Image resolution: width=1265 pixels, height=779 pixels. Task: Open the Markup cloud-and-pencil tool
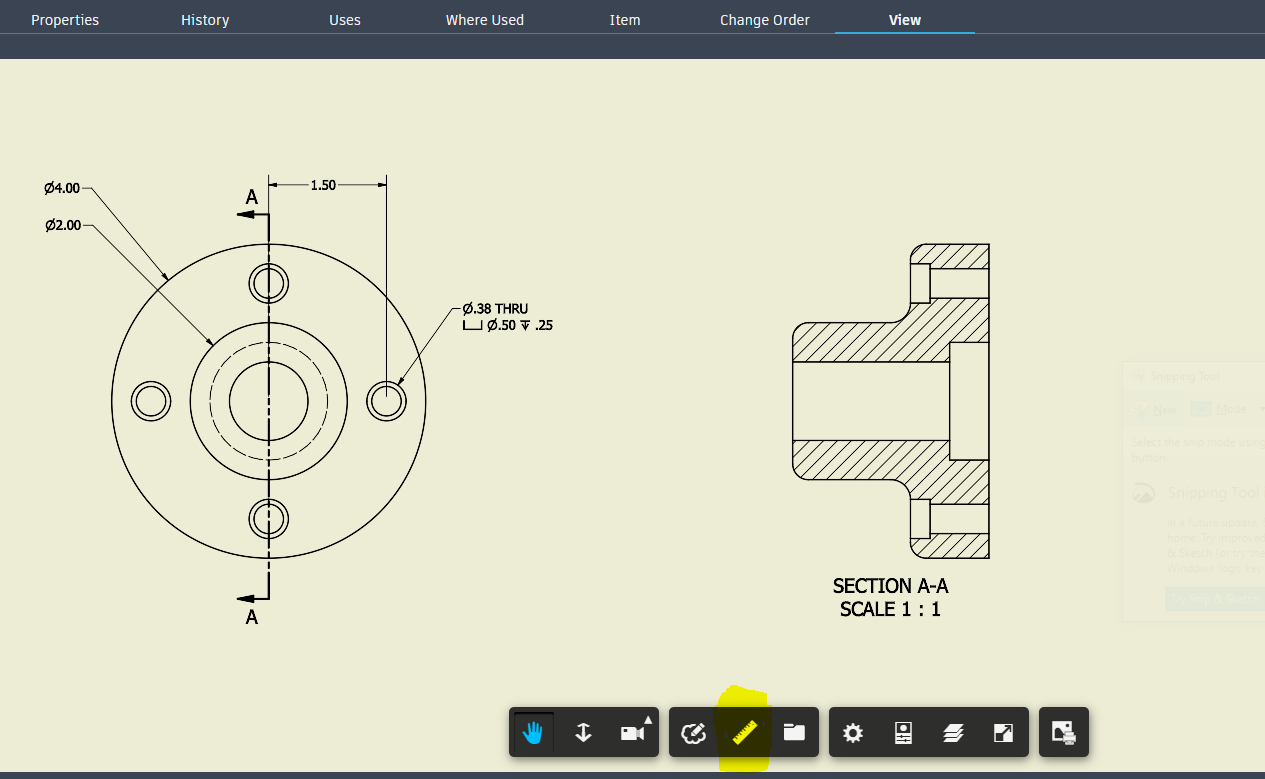coord(693,733)
